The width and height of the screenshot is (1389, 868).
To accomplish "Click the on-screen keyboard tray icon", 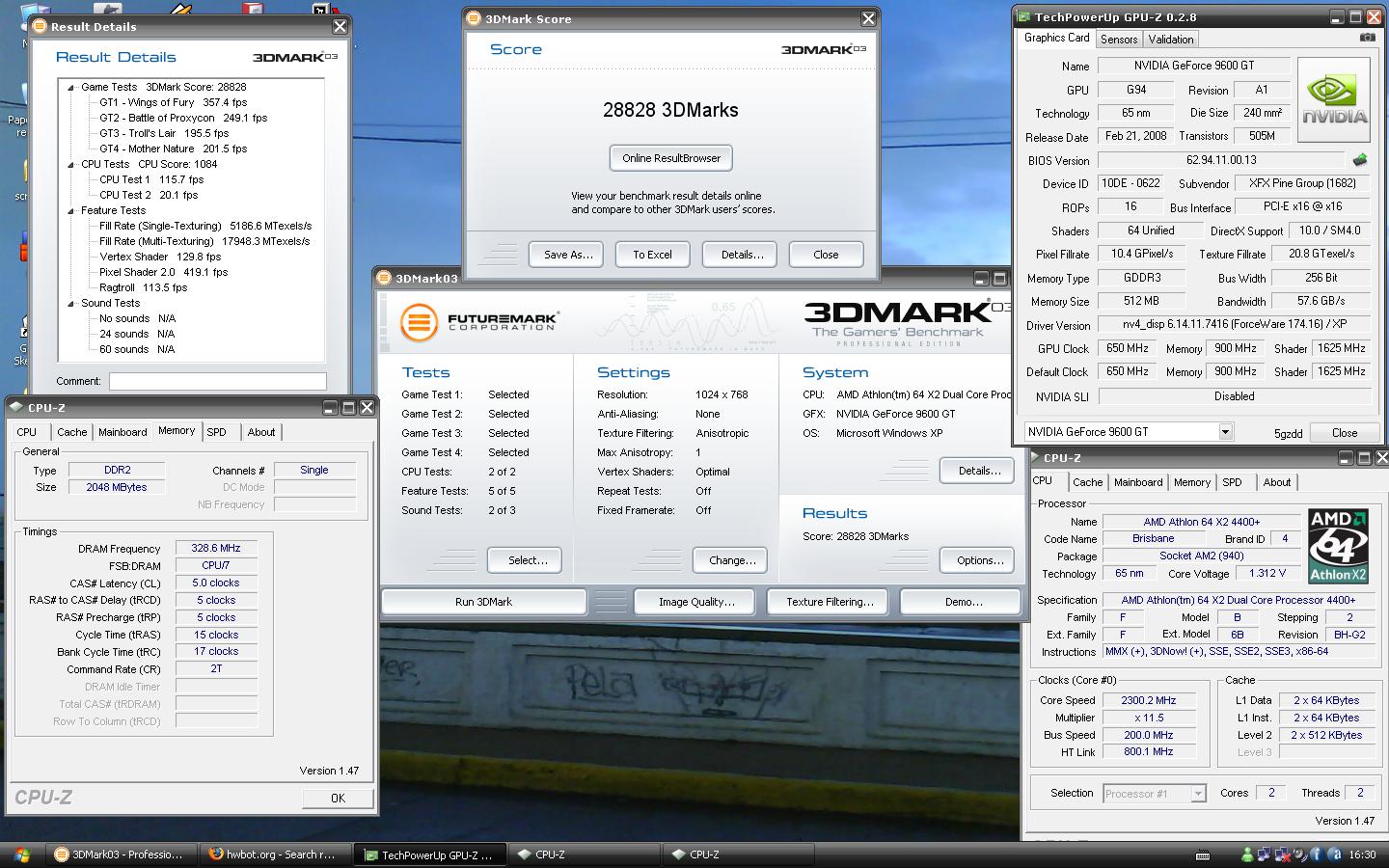I will [x=1202, y=854].
